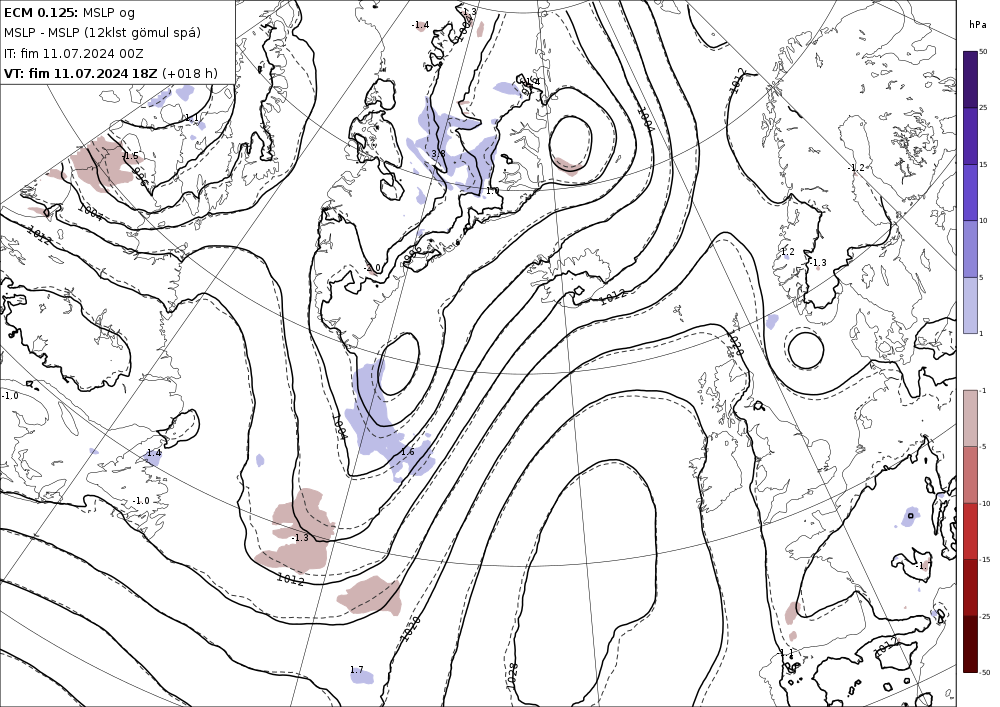Click the '3.8' difference value label
This screenshot has height=707, width=1000.
[x=438, y=154]
